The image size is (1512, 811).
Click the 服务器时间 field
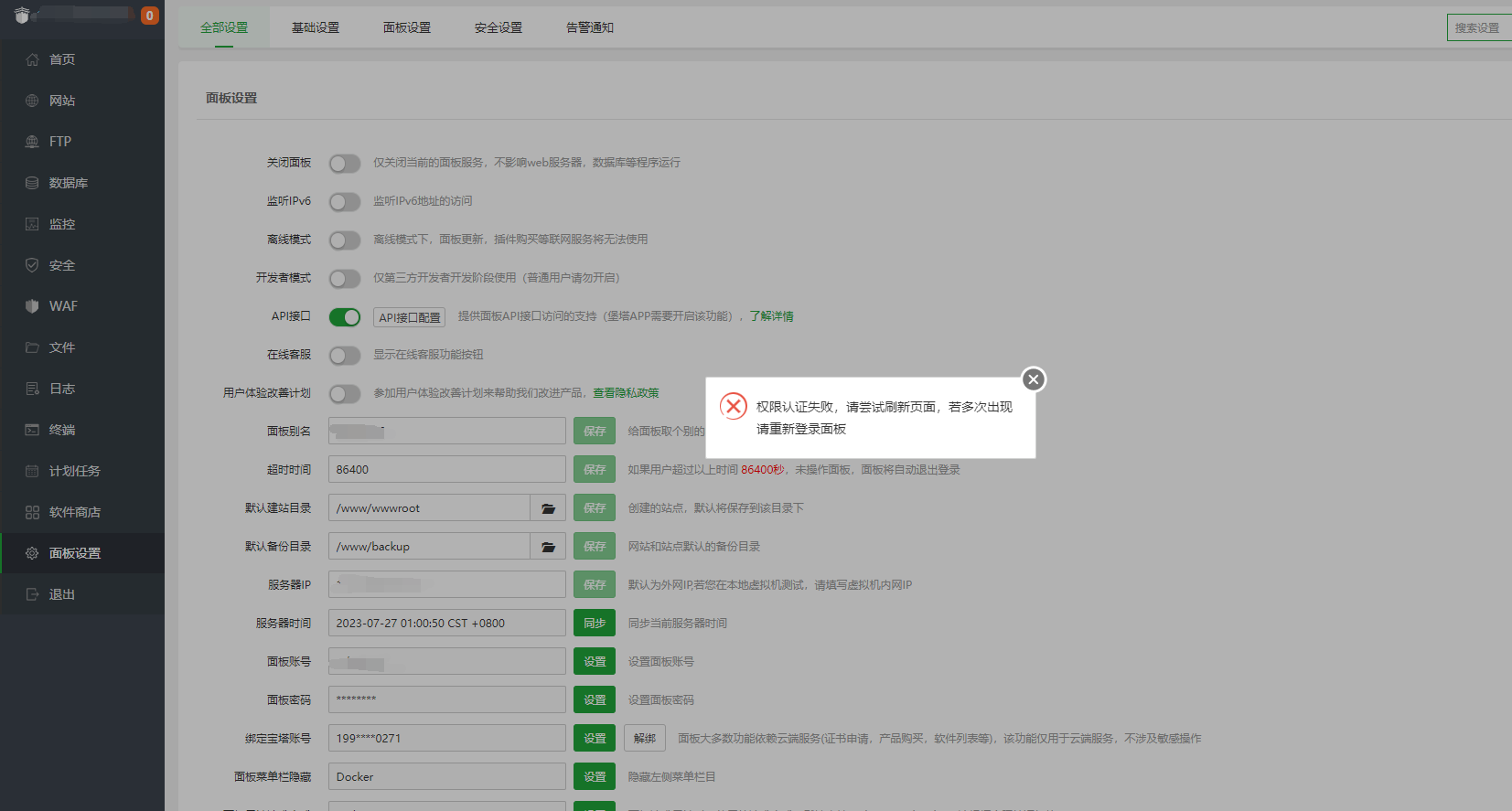pos(447,623)
